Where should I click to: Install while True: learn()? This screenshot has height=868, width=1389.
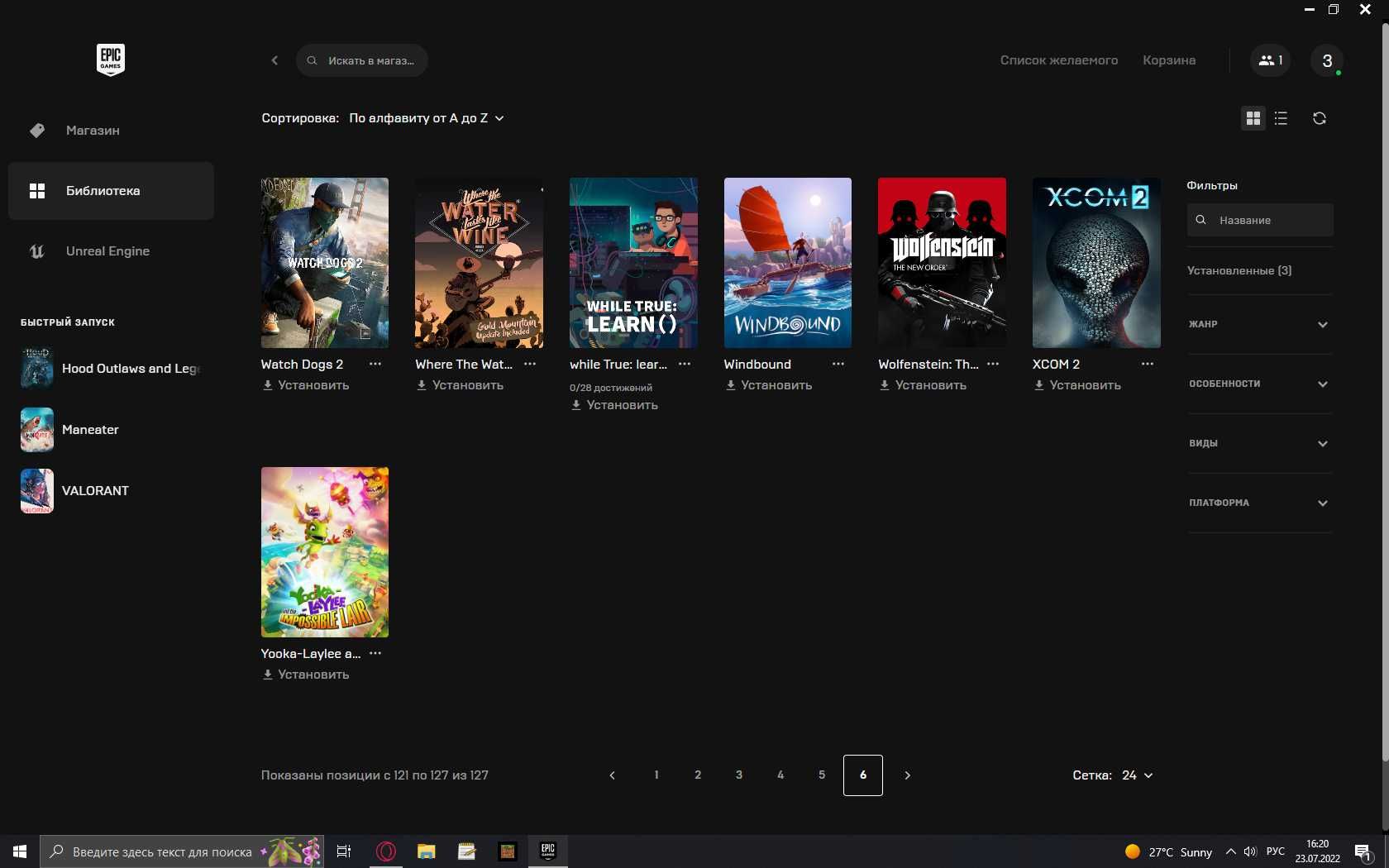614,405
